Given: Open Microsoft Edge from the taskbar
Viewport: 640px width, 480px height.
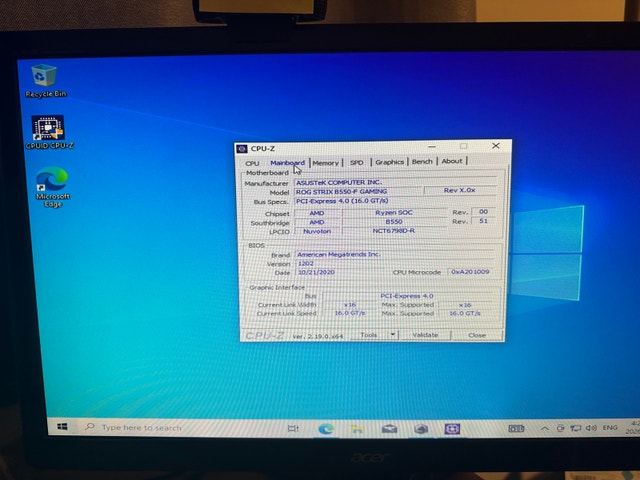Looking at the screenshot, I should (326, 429).
